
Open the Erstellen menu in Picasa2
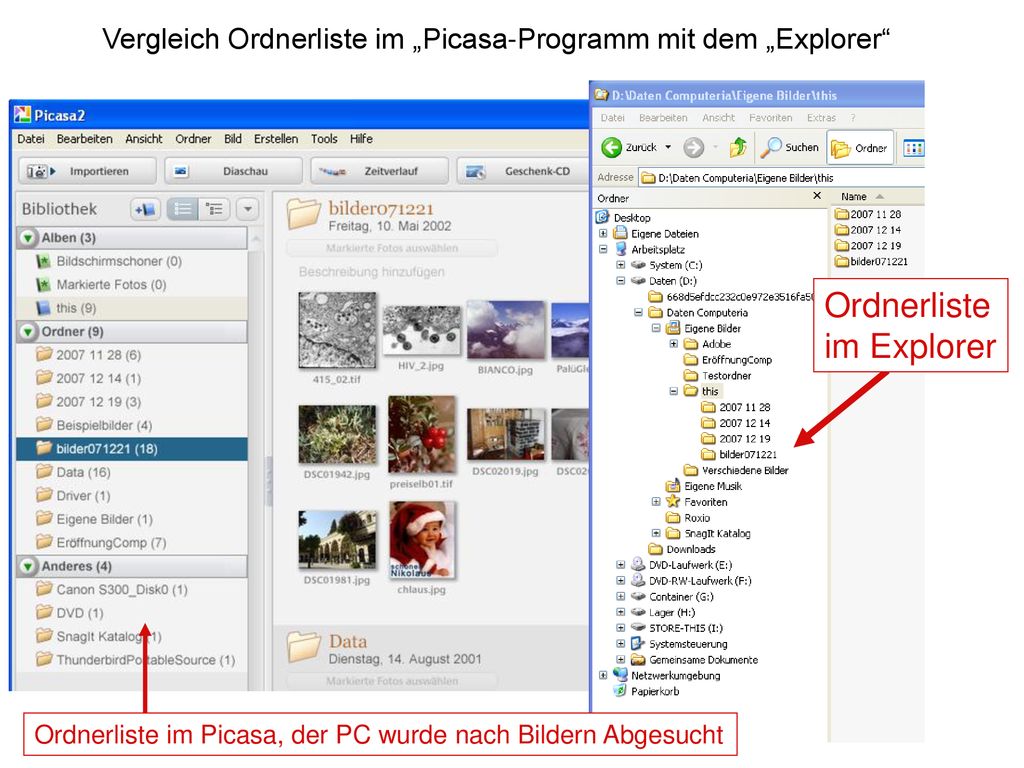pyautogui.click(x=276, y=138)
